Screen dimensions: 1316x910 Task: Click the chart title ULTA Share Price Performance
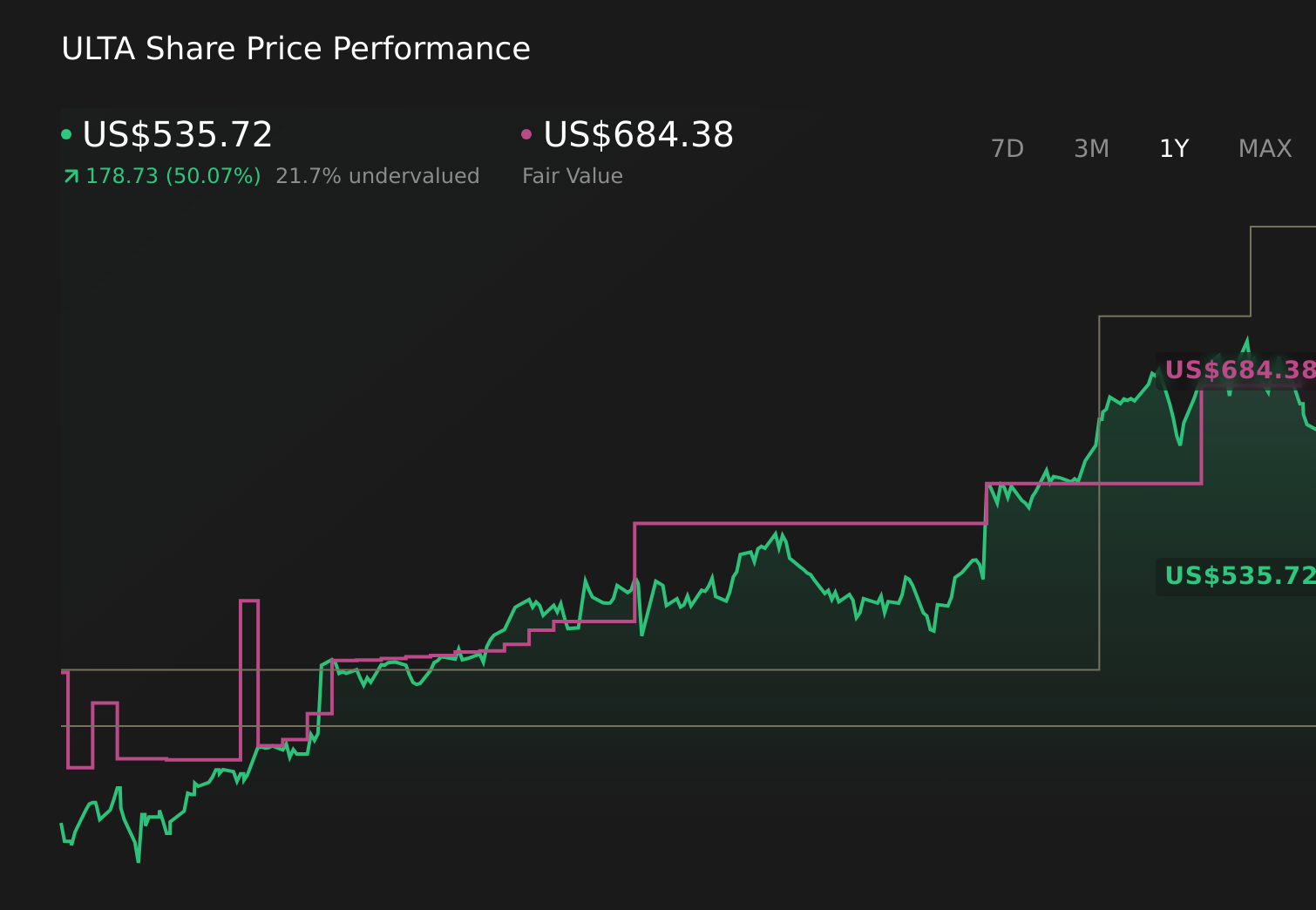point(295,48)
